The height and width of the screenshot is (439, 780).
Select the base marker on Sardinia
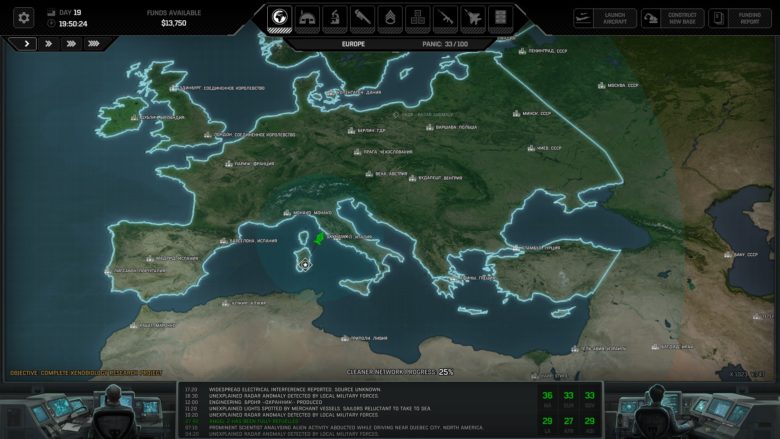(305, 265)
